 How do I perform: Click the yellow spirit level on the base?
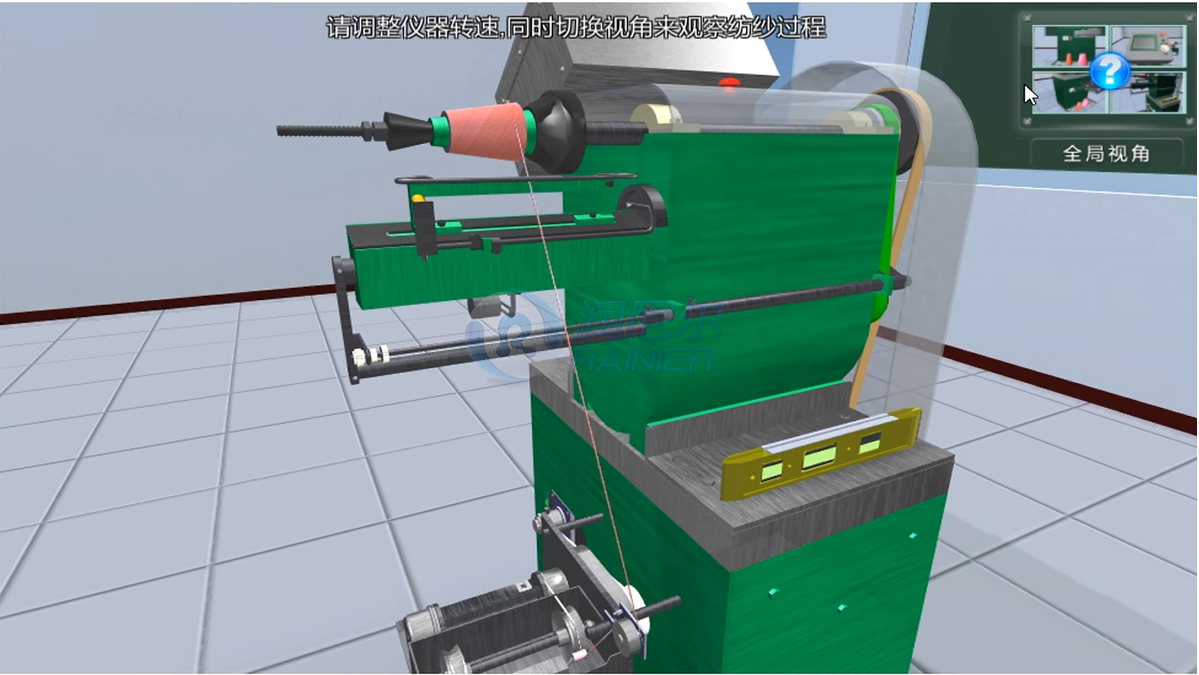820,455
